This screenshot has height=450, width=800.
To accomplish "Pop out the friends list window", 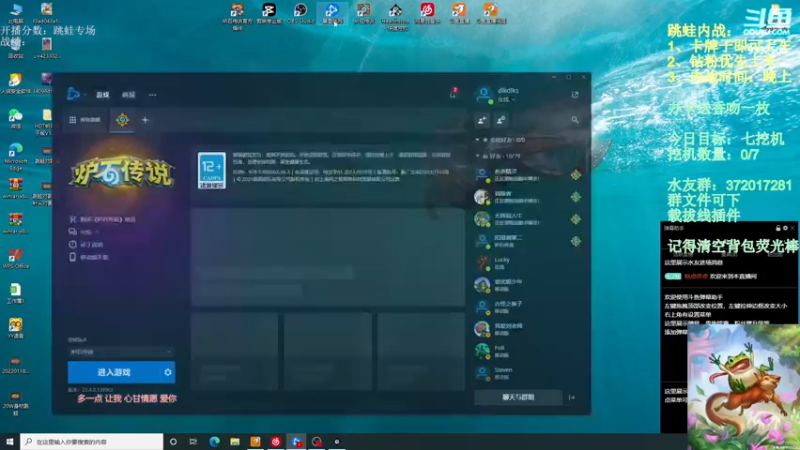I will pos(575,95).
